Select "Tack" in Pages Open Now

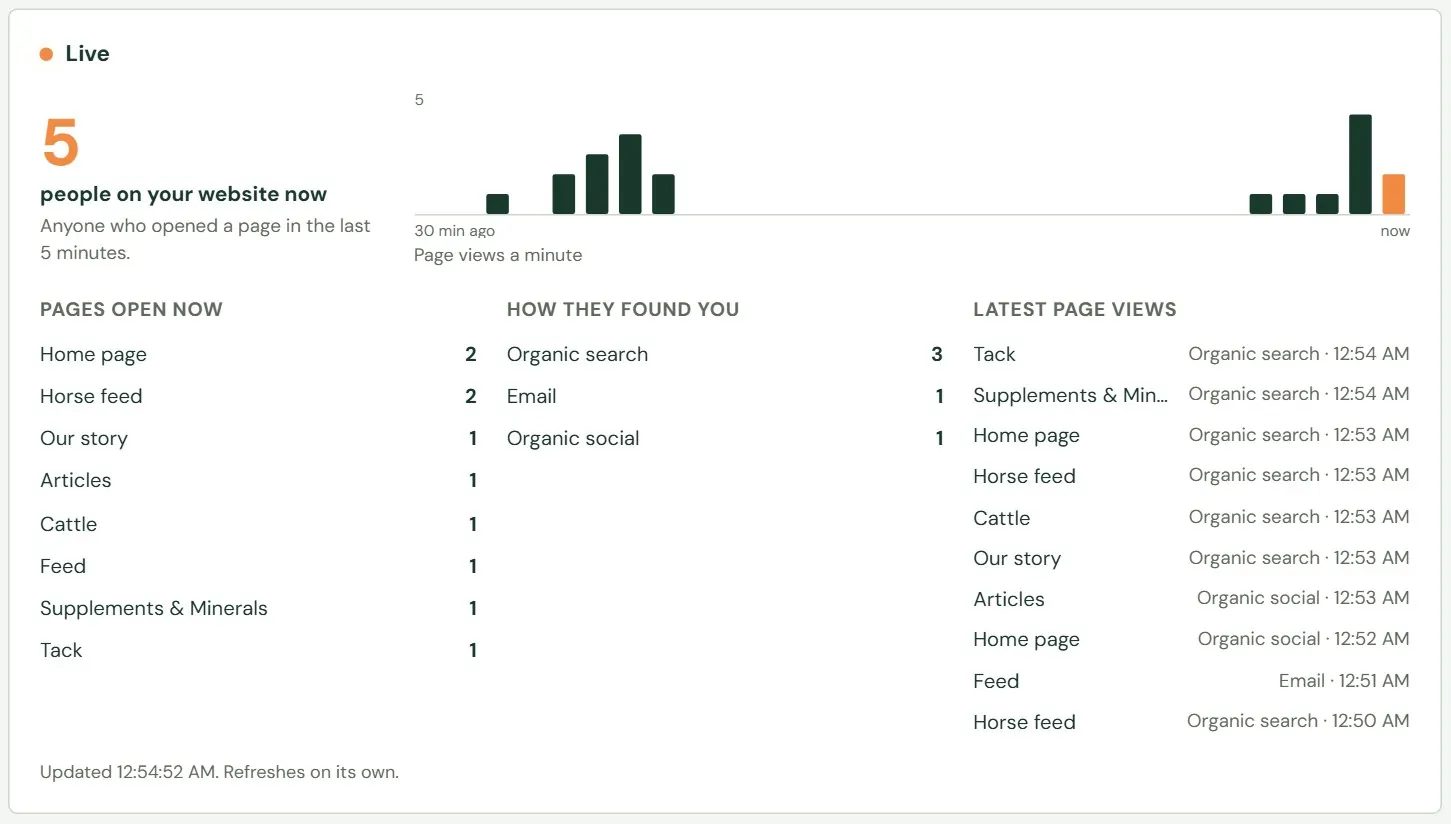click(x=61, y=650)
